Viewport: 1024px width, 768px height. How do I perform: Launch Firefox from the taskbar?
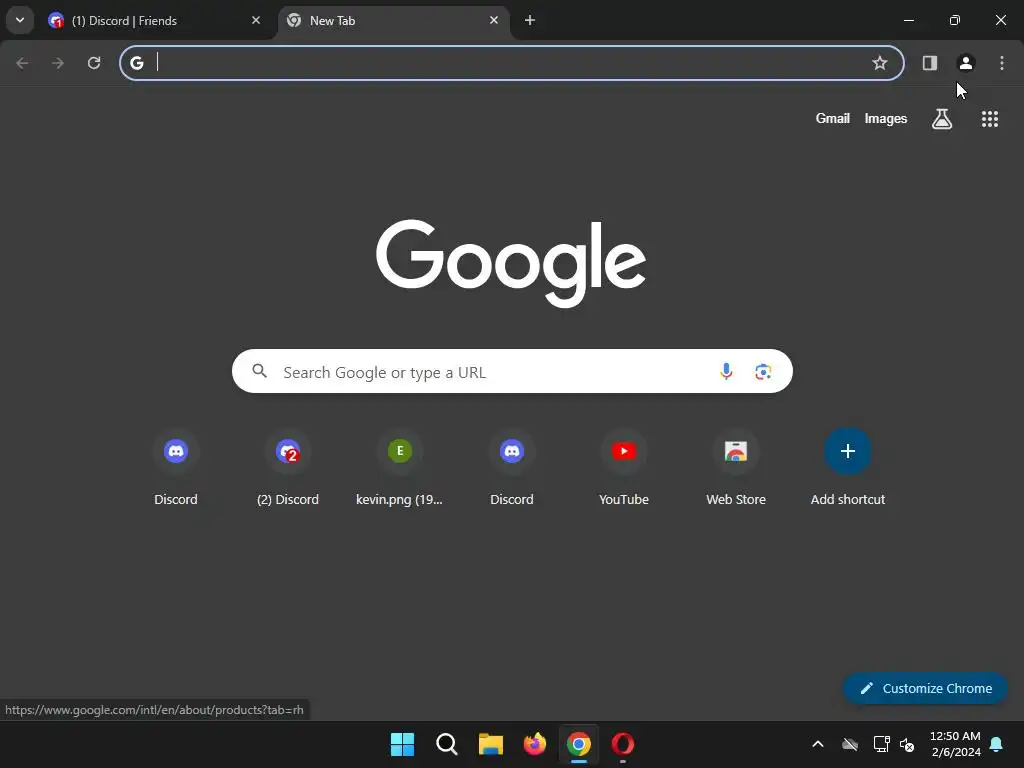(535, 744)
